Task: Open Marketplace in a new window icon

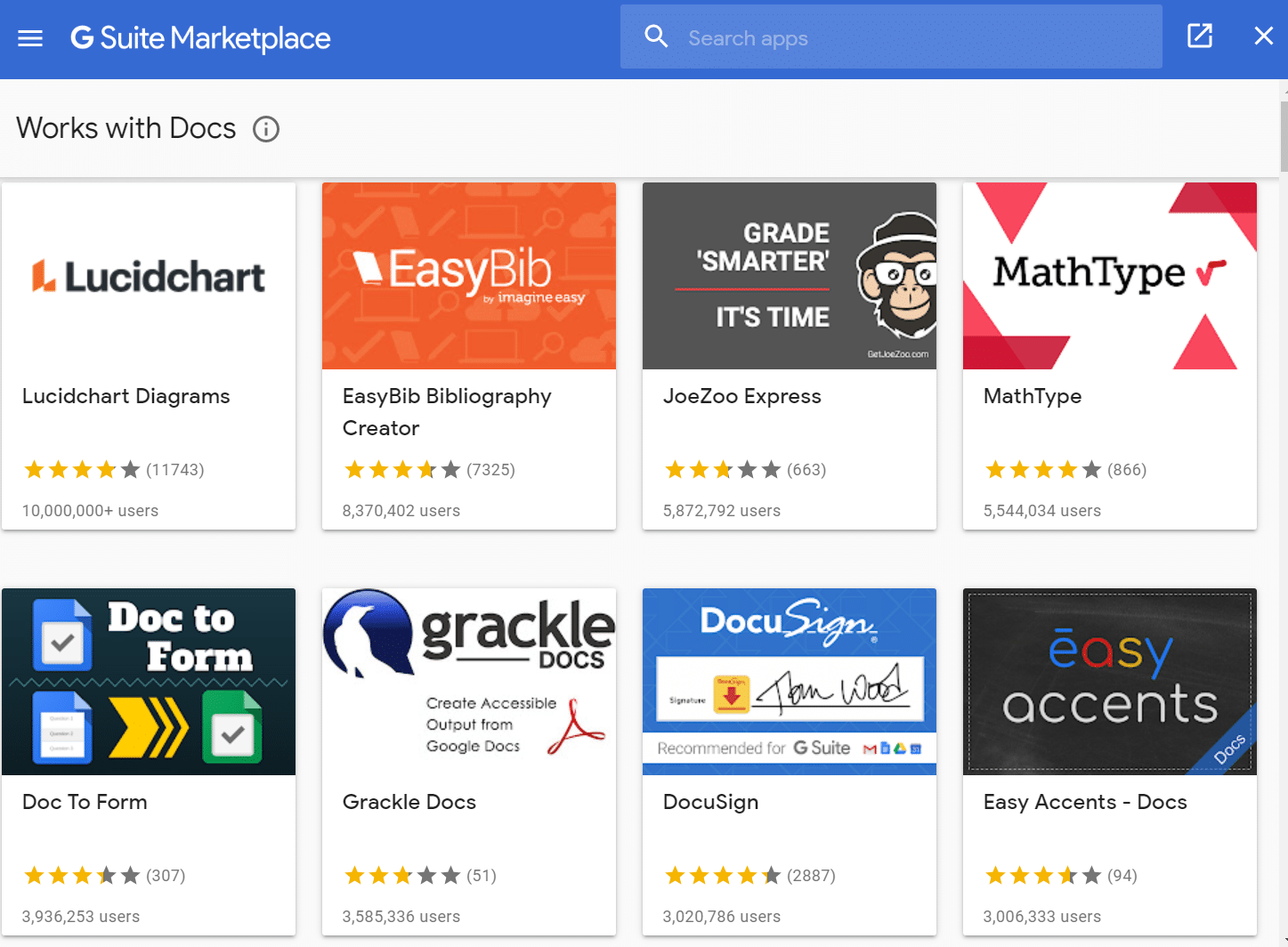Action: coord(1199,36)
